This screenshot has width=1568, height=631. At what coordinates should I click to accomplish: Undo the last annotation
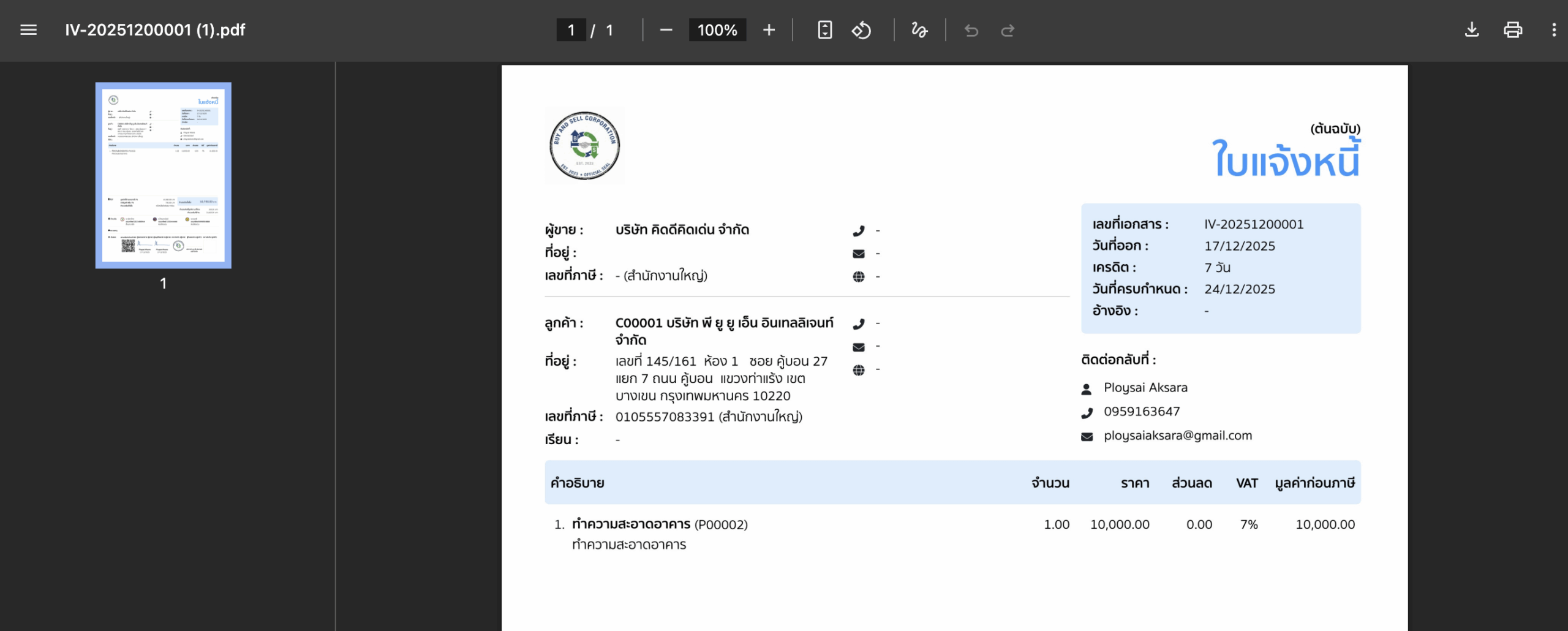click(x=971, y=29)
